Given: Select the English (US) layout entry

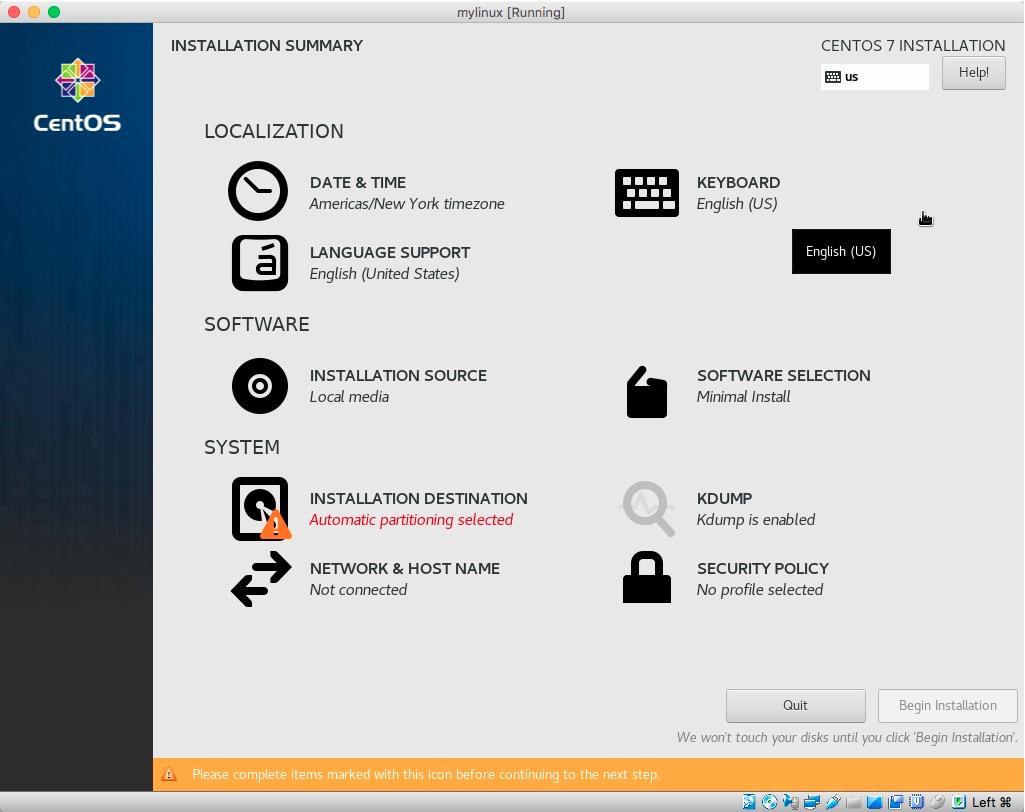Looking at the screenshot, I should tap(840, 251).
